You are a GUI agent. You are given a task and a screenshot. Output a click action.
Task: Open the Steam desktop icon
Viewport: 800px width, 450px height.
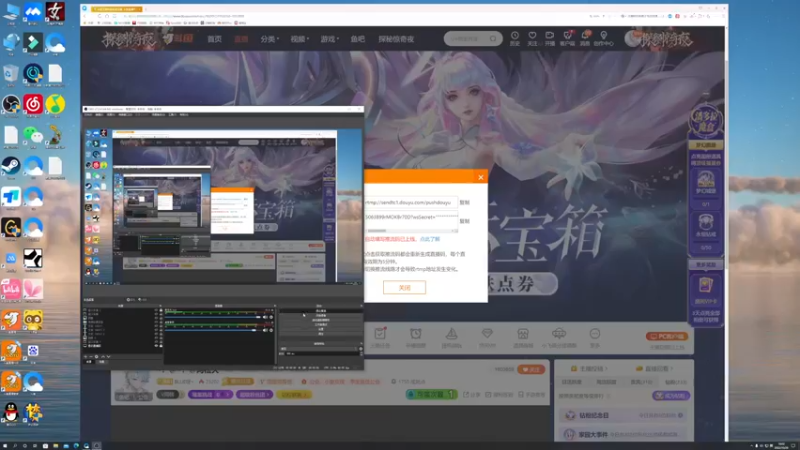[11, 166]
